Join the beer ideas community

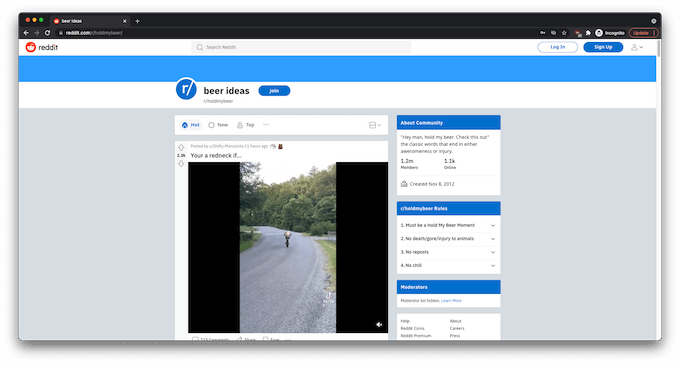274,91
